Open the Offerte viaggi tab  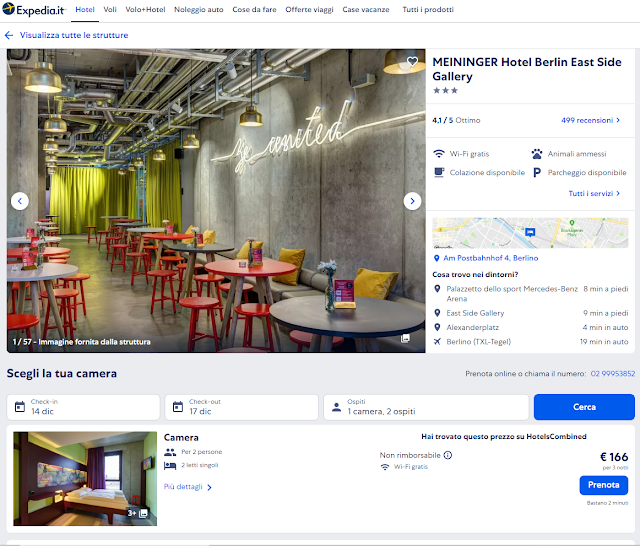pos(309,9)
